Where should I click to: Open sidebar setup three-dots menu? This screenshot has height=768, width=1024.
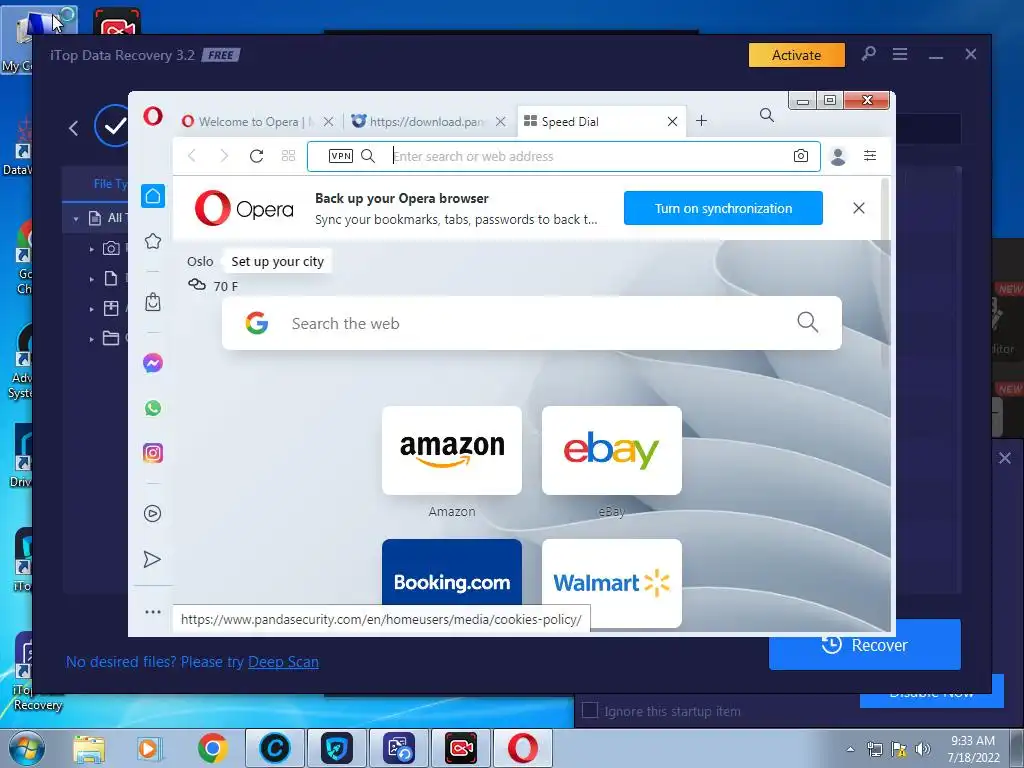(153, 612)
